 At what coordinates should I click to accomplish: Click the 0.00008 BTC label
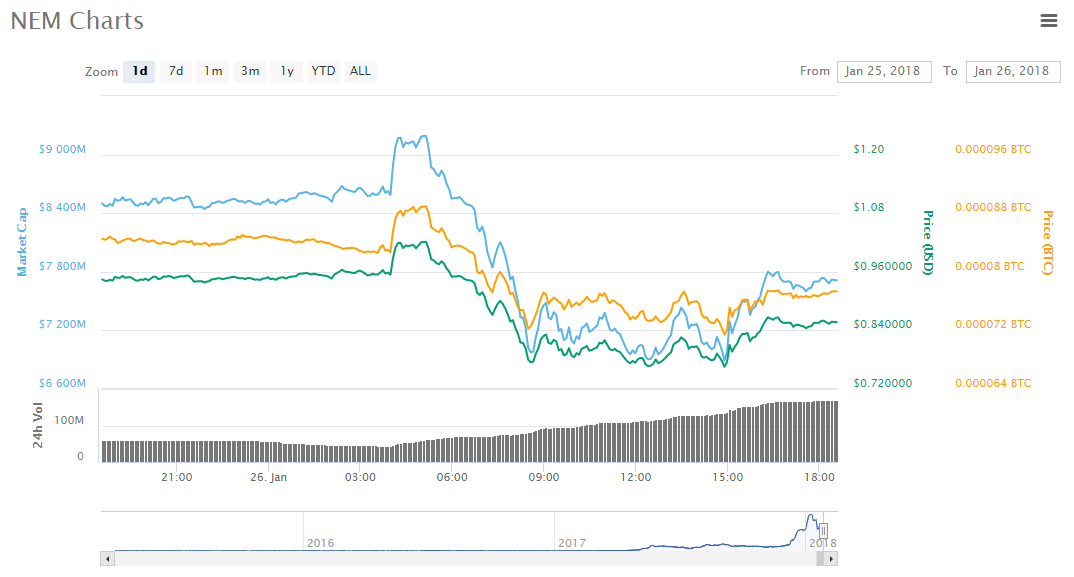coord(990,267)
